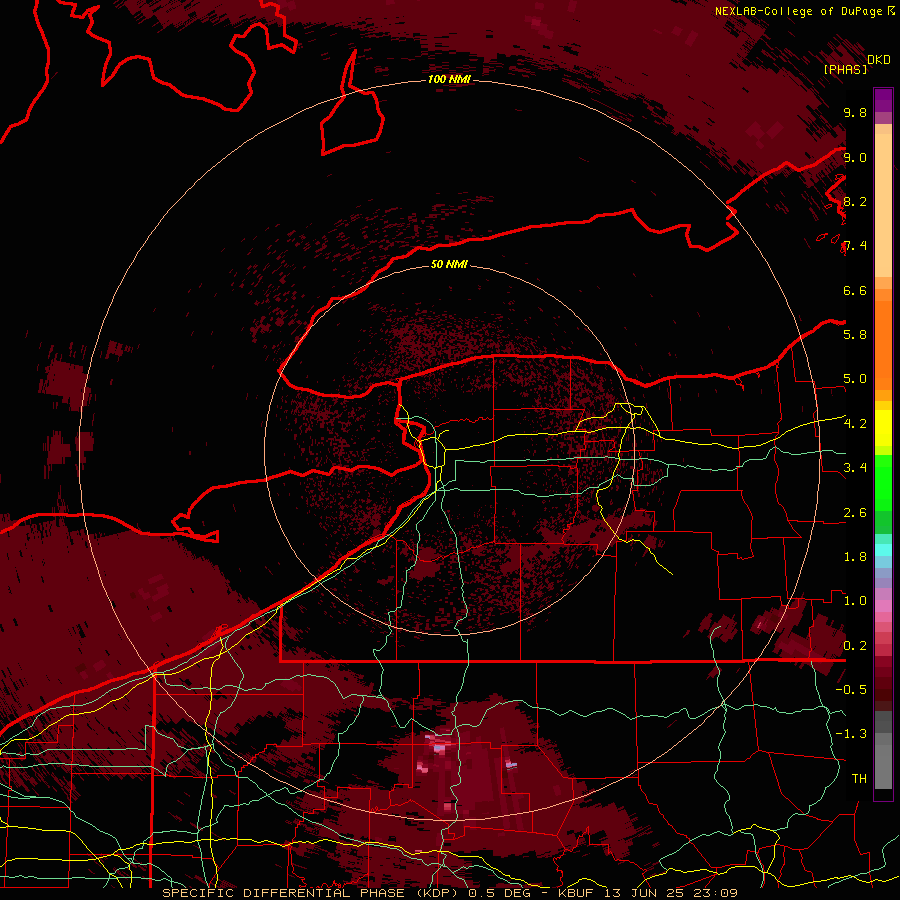900x900 pixels.
Task: Click the 6.6 legend value
Action: tap(855, 290)
